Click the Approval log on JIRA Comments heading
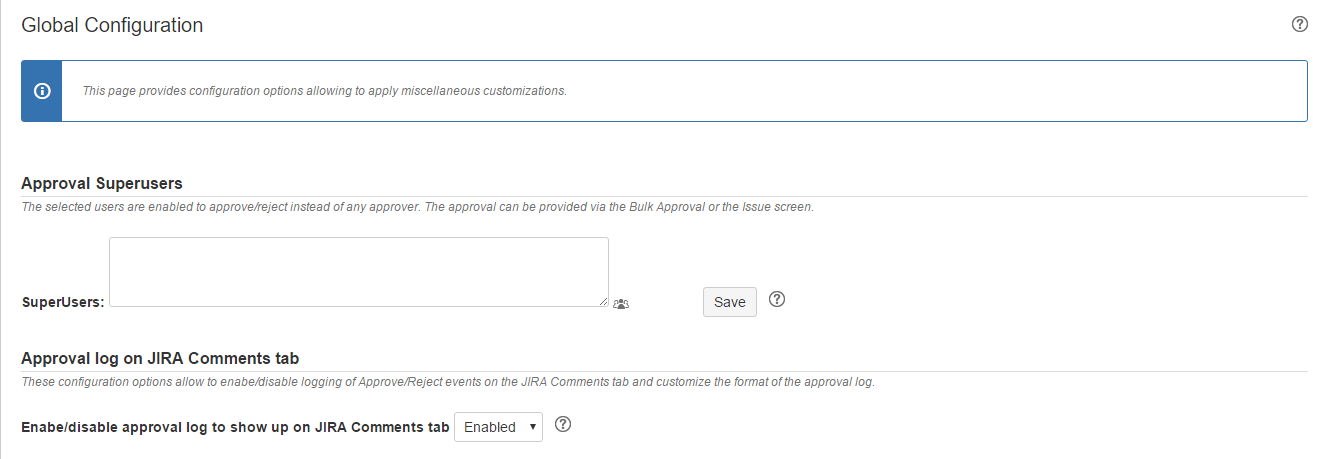 tap(160, 358)
